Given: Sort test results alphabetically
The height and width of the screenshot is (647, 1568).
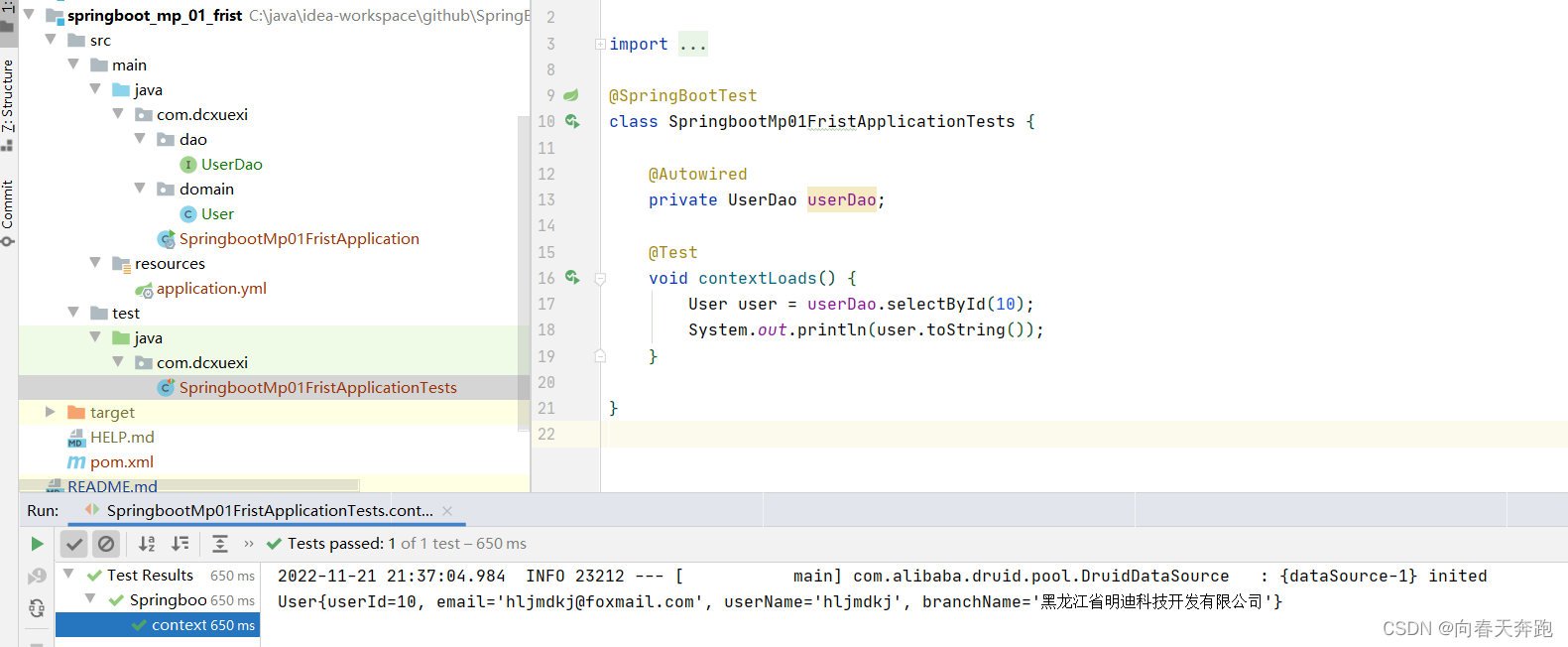Looking at the screenshot, I should pyautogui.click(x=147, y=544).
